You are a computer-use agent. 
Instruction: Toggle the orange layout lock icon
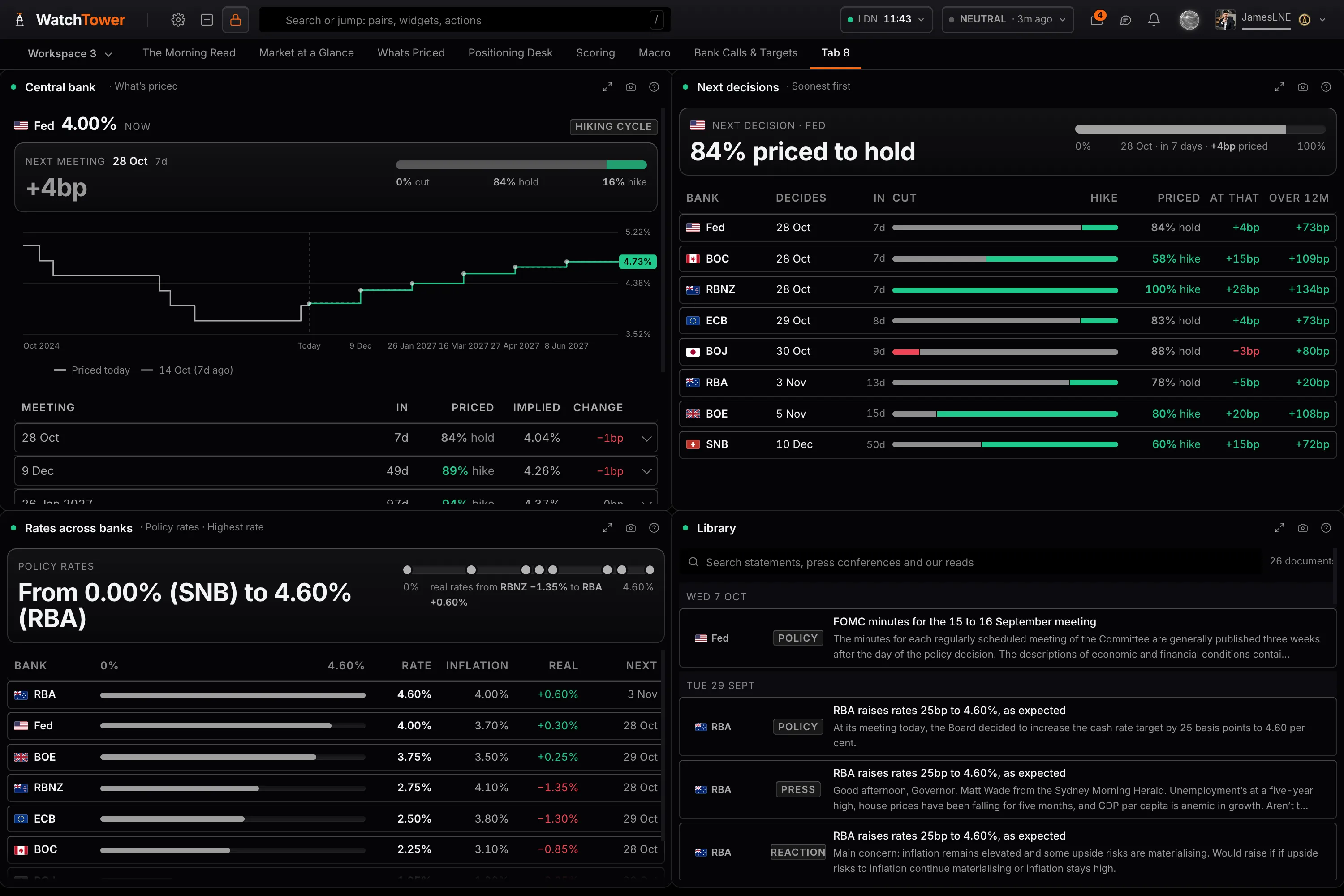[x=236, y=20]
